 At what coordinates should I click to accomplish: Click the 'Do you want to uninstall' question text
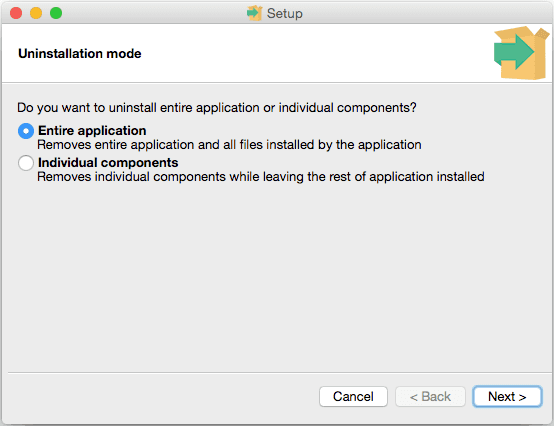click(217, 108)
